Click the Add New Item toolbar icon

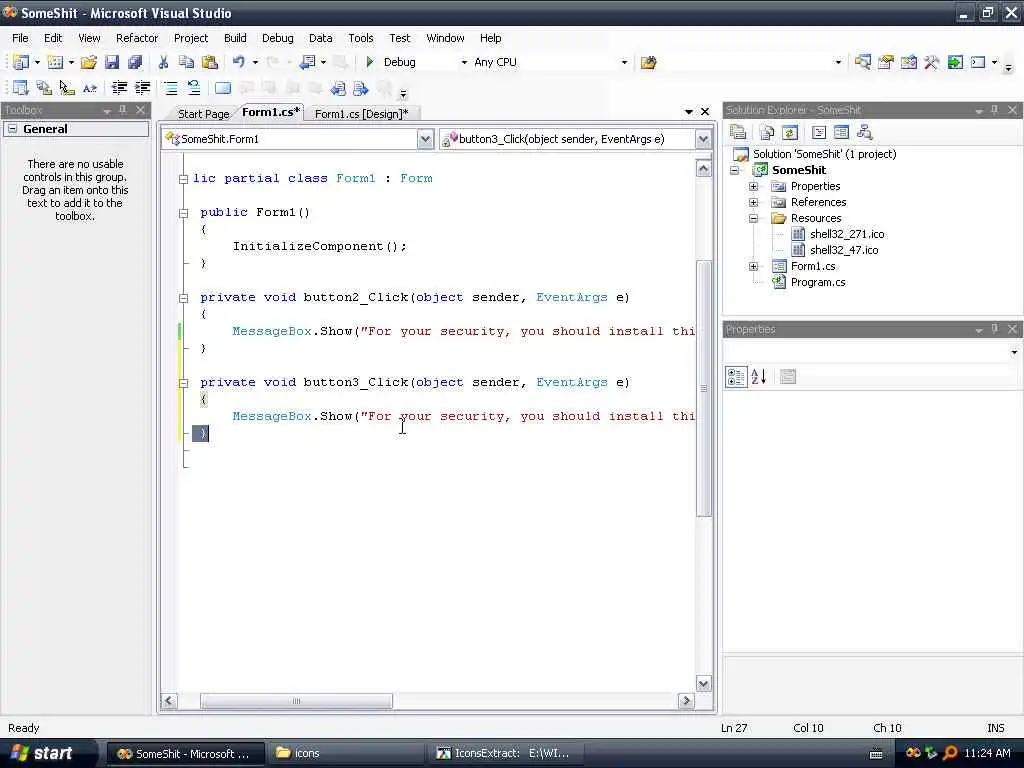(56, 62)
